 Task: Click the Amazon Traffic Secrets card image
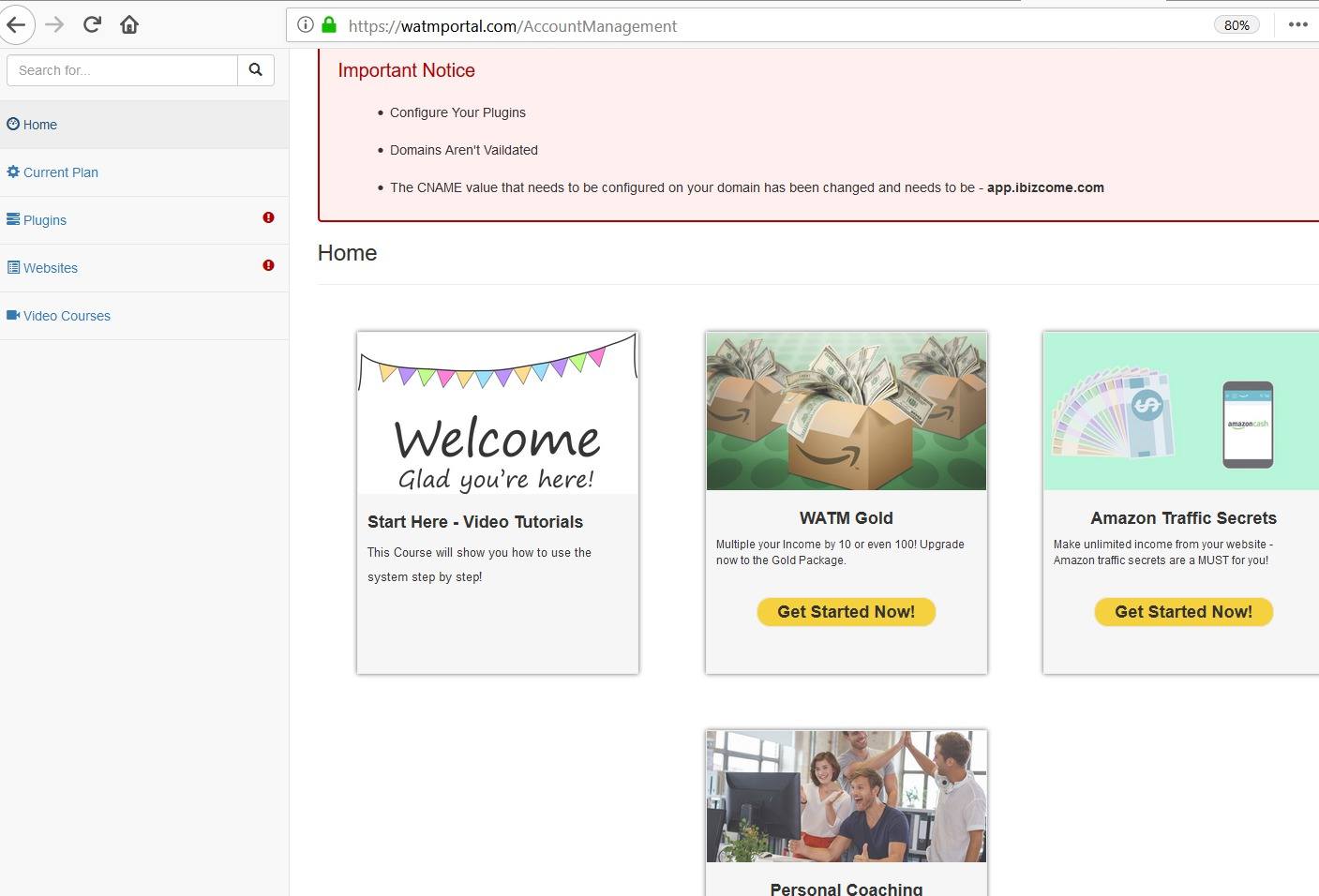(1181, 411)
